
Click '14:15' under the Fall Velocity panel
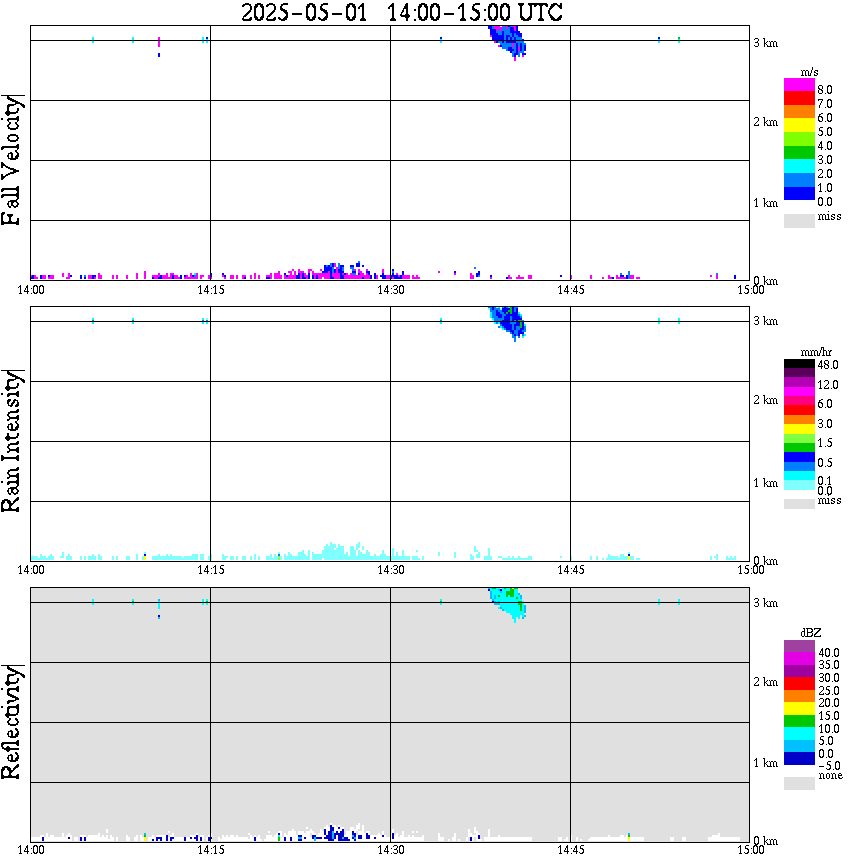point(210,290)
